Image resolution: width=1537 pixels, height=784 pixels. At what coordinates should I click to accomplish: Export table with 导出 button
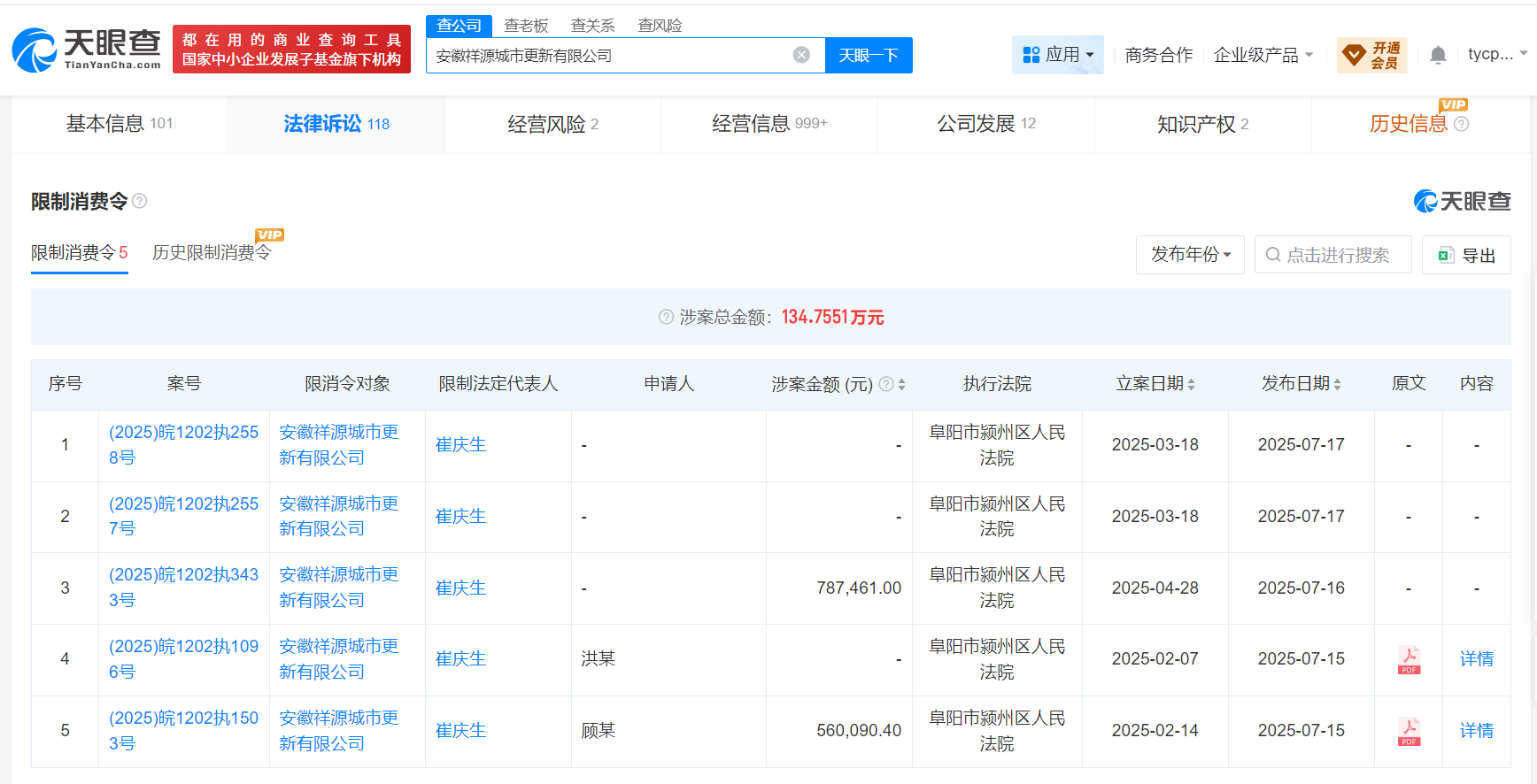coord(1466,255)
